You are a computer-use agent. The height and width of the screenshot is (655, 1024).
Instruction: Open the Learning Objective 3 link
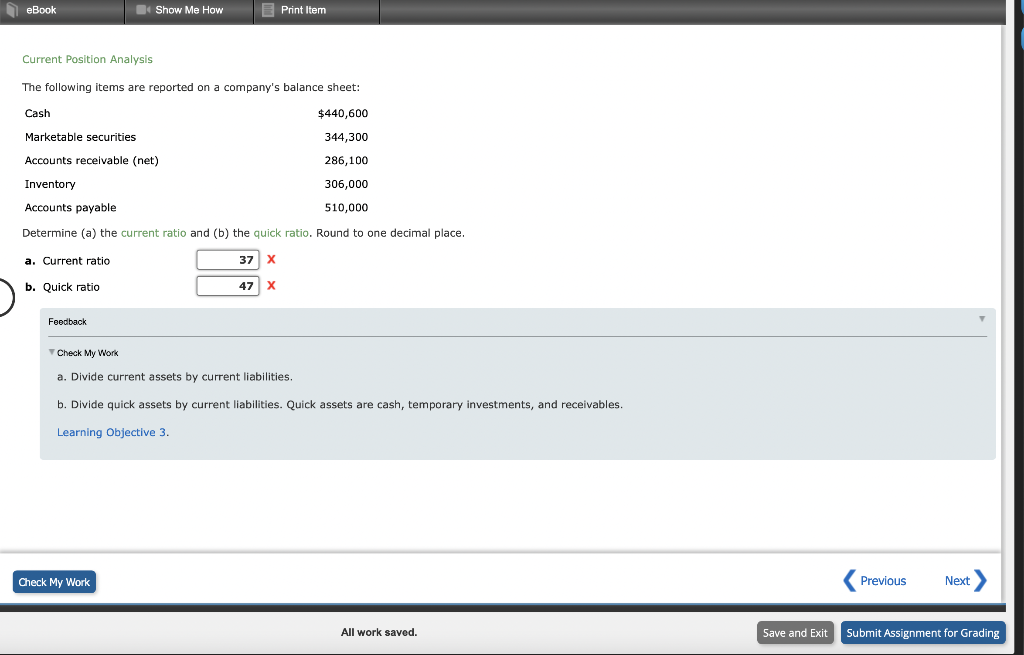click(112, 432)
